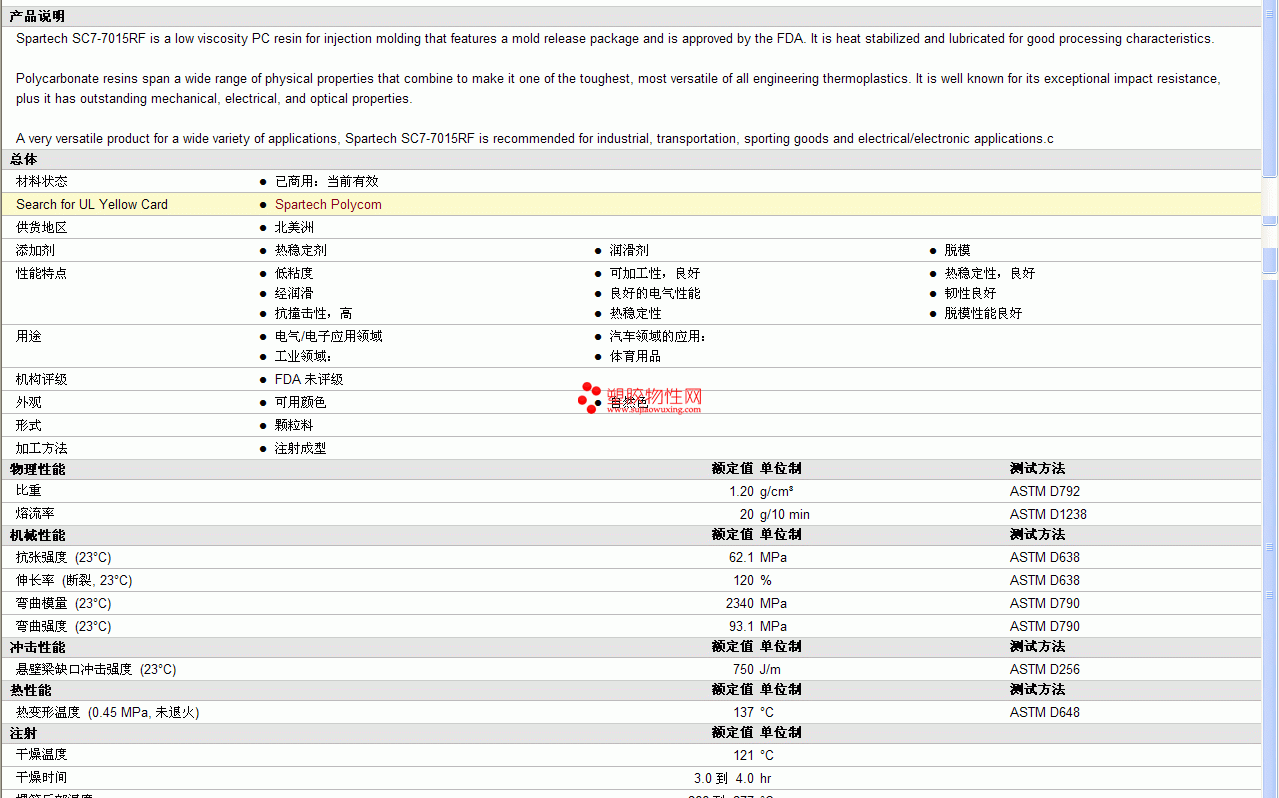Select the 外观 row label
The image size is (1279, 798).
[x=29, y=402]
